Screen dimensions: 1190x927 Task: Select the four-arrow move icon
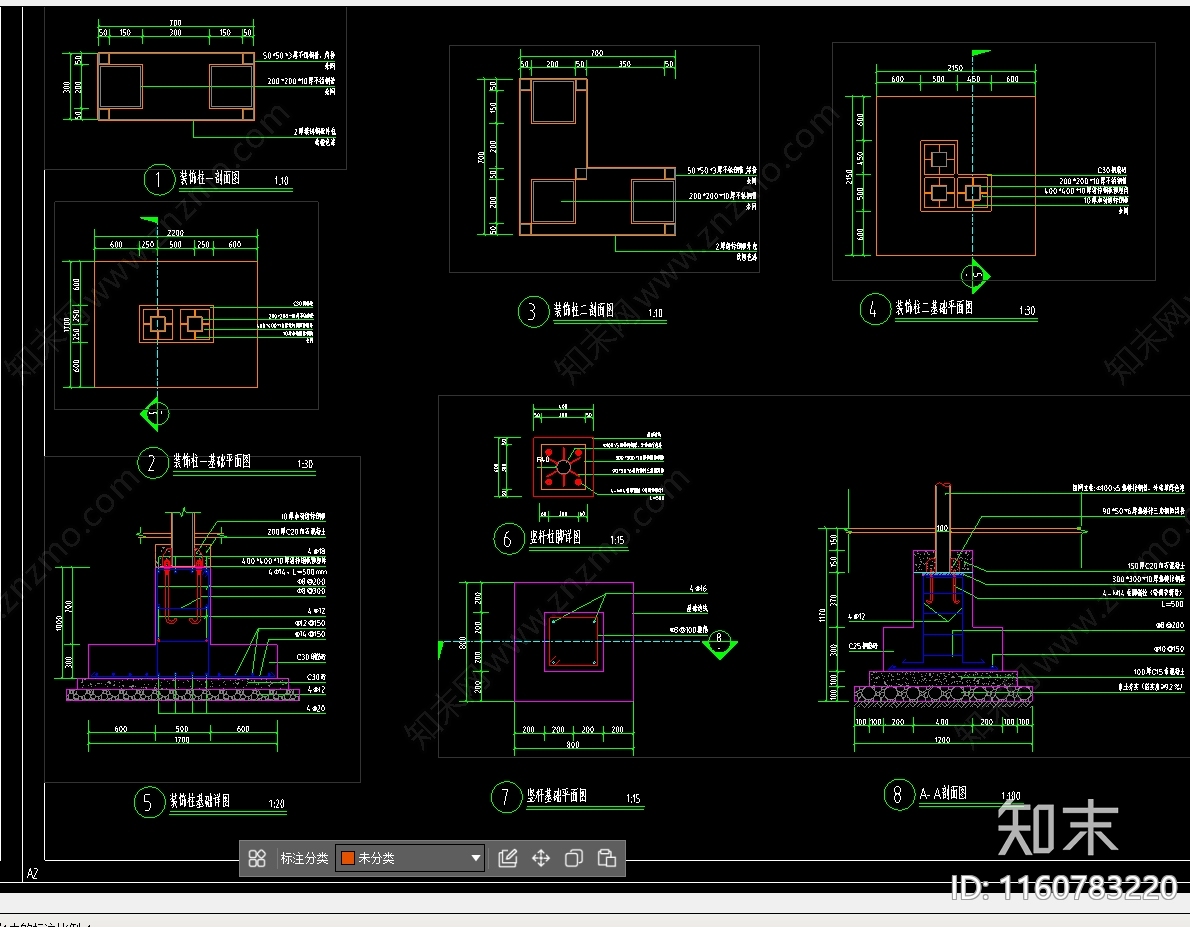[x=541, y=858]
